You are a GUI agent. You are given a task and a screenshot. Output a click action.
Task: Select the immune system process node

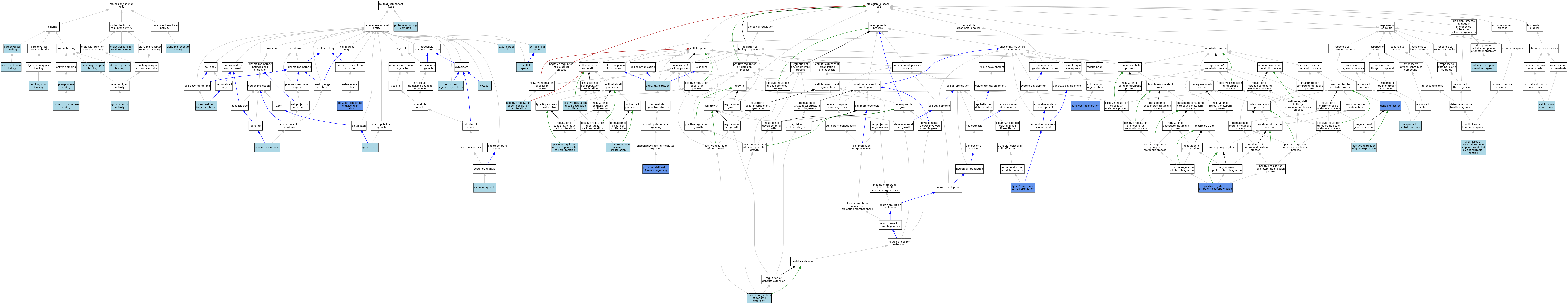pos(1502,27)
